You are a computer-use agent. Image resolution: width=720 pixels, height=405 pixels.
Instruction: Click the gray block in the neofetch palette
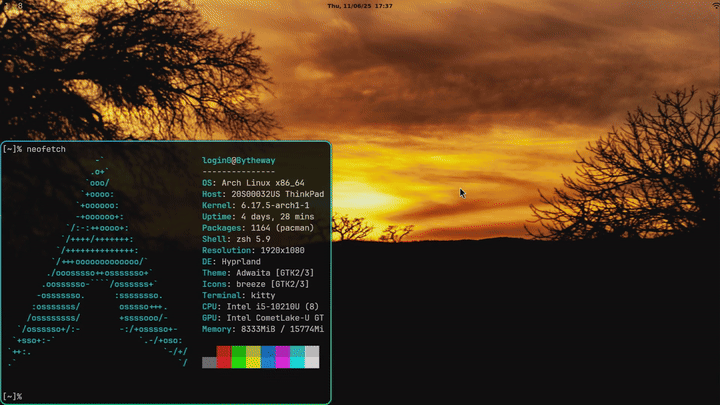tap(209, 363)
